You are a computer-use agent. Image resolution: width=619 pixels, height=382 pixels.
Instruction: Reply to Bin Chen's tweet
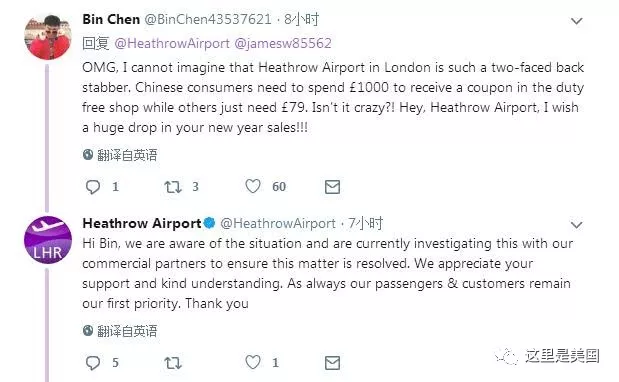click(93, 187)
